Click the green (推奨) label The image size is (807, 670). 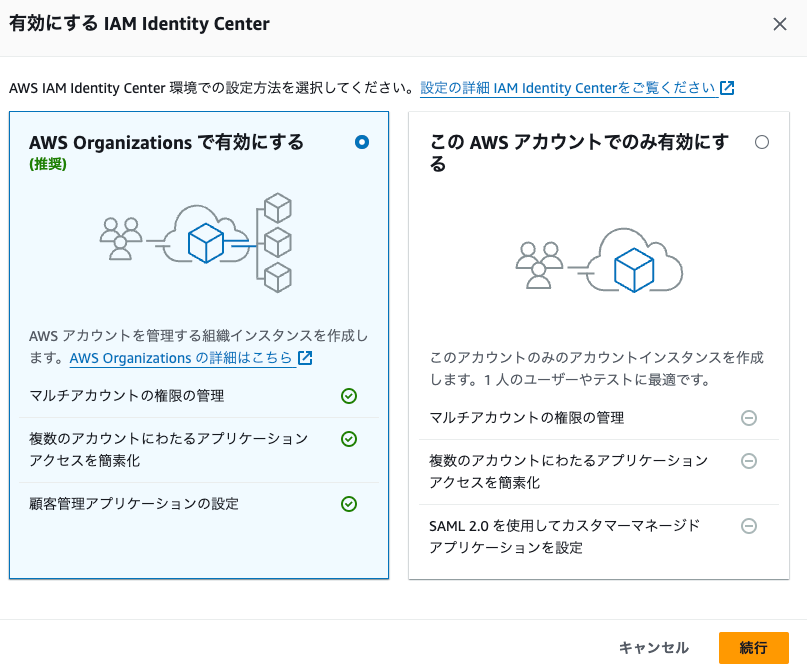[48, 164]
